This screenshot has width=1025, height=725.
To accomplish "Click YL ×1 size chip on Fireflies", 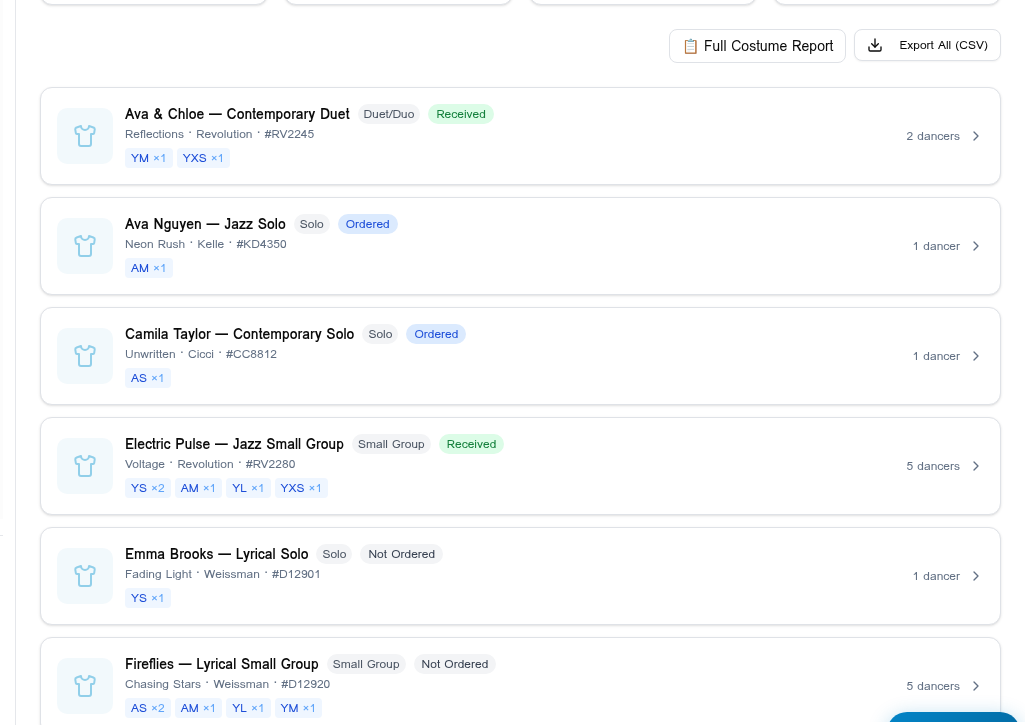I will pyautogui.click(x=248, y=707).
